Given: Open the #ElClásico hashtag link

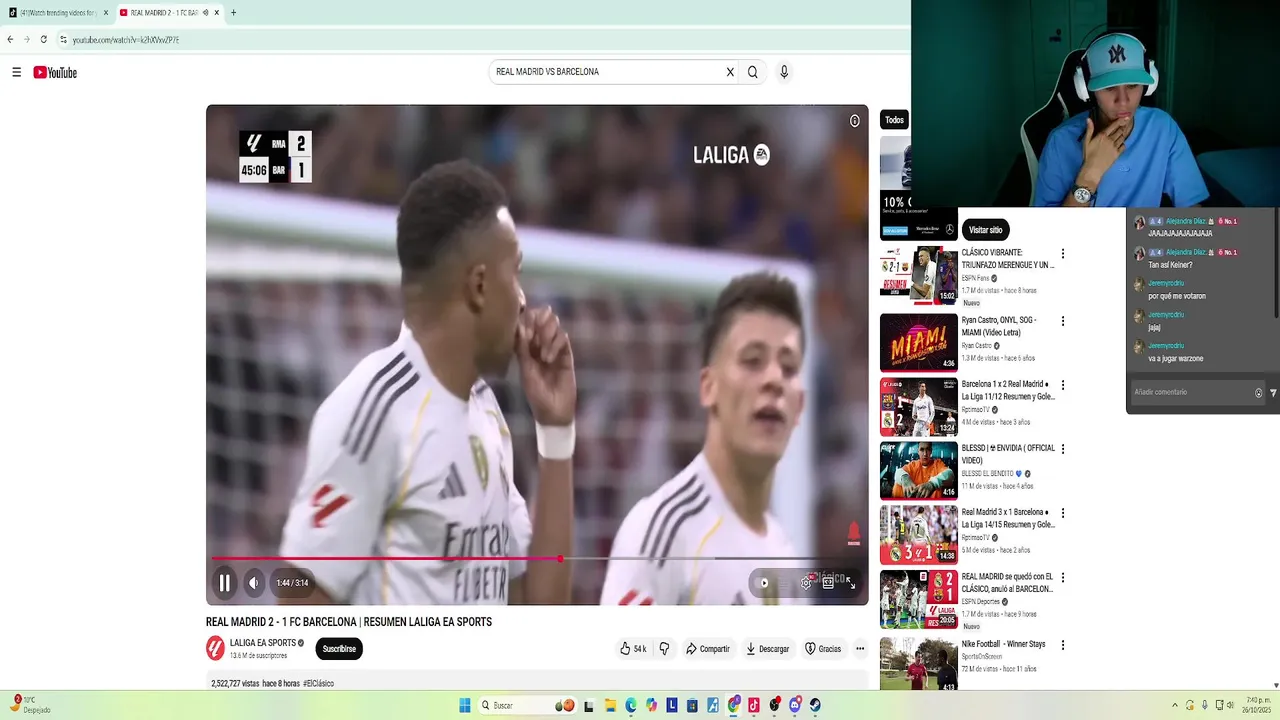Looking at the screenshot, I should pos(318,684).
